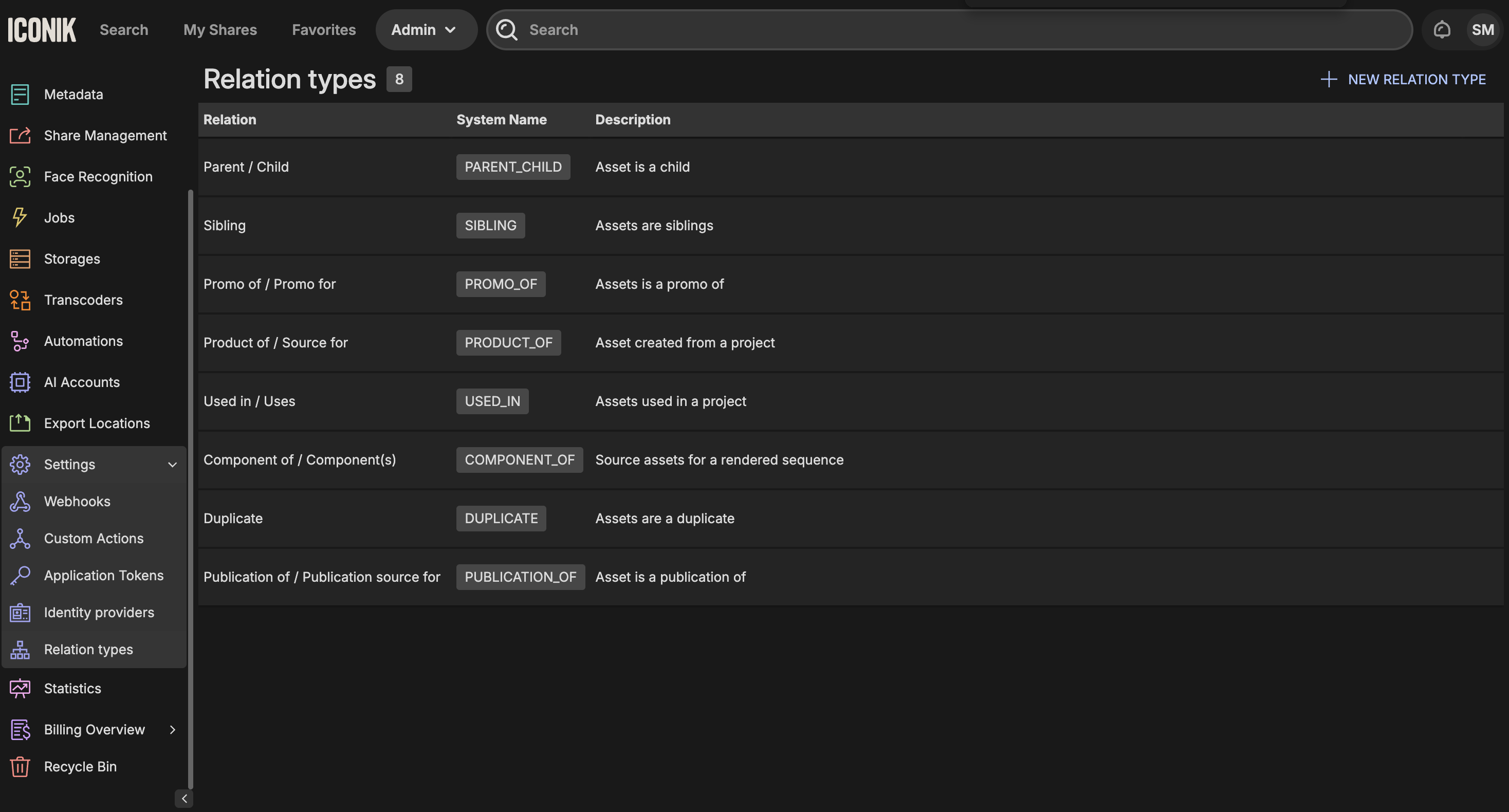This screenshot has width=1509, height=812.
Task: Open the Admin dropdown menu
Action: click(x=424, y=29)
